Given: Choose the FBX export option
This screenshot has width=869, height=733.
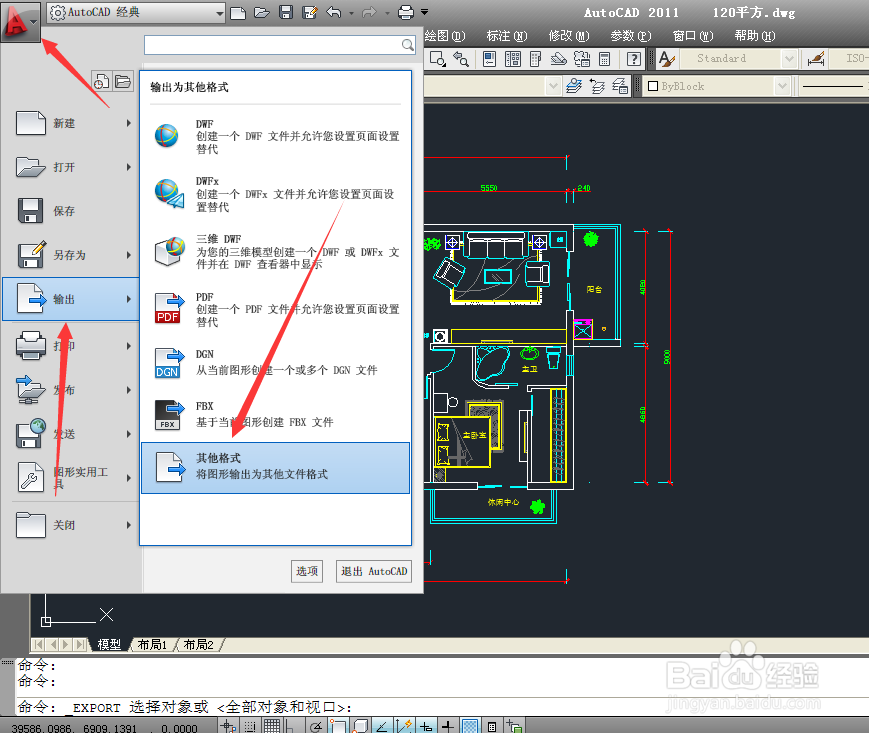Looking at the screenshot, I should [275, 415].
